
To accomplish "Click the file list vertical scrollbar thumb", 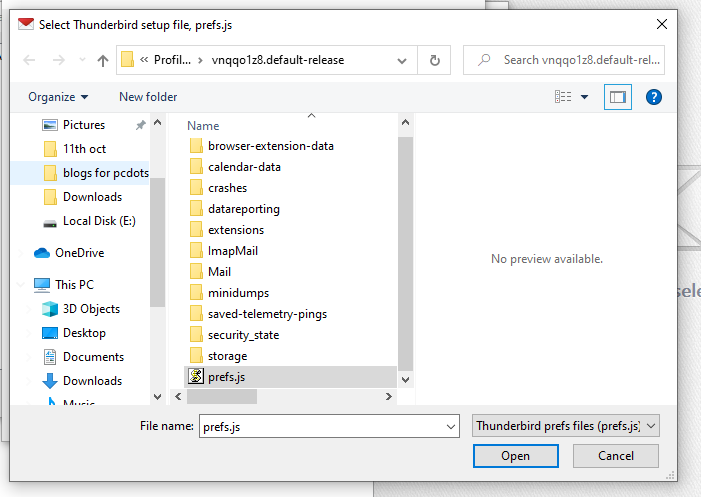I will (405, 254).
